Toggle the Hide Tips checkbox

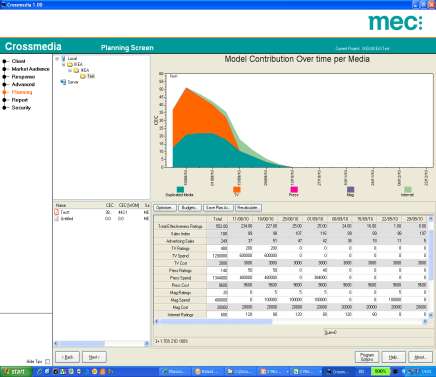(47, 362)
